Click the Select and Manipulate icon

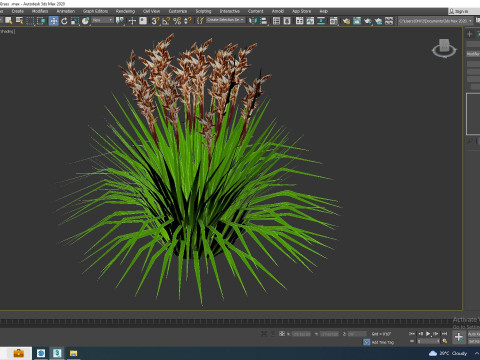132,21
